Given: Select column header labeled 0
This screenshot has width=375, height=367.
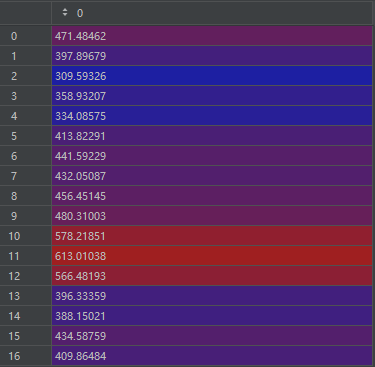Looking at the screenshot, I should (x=212, y=13).
